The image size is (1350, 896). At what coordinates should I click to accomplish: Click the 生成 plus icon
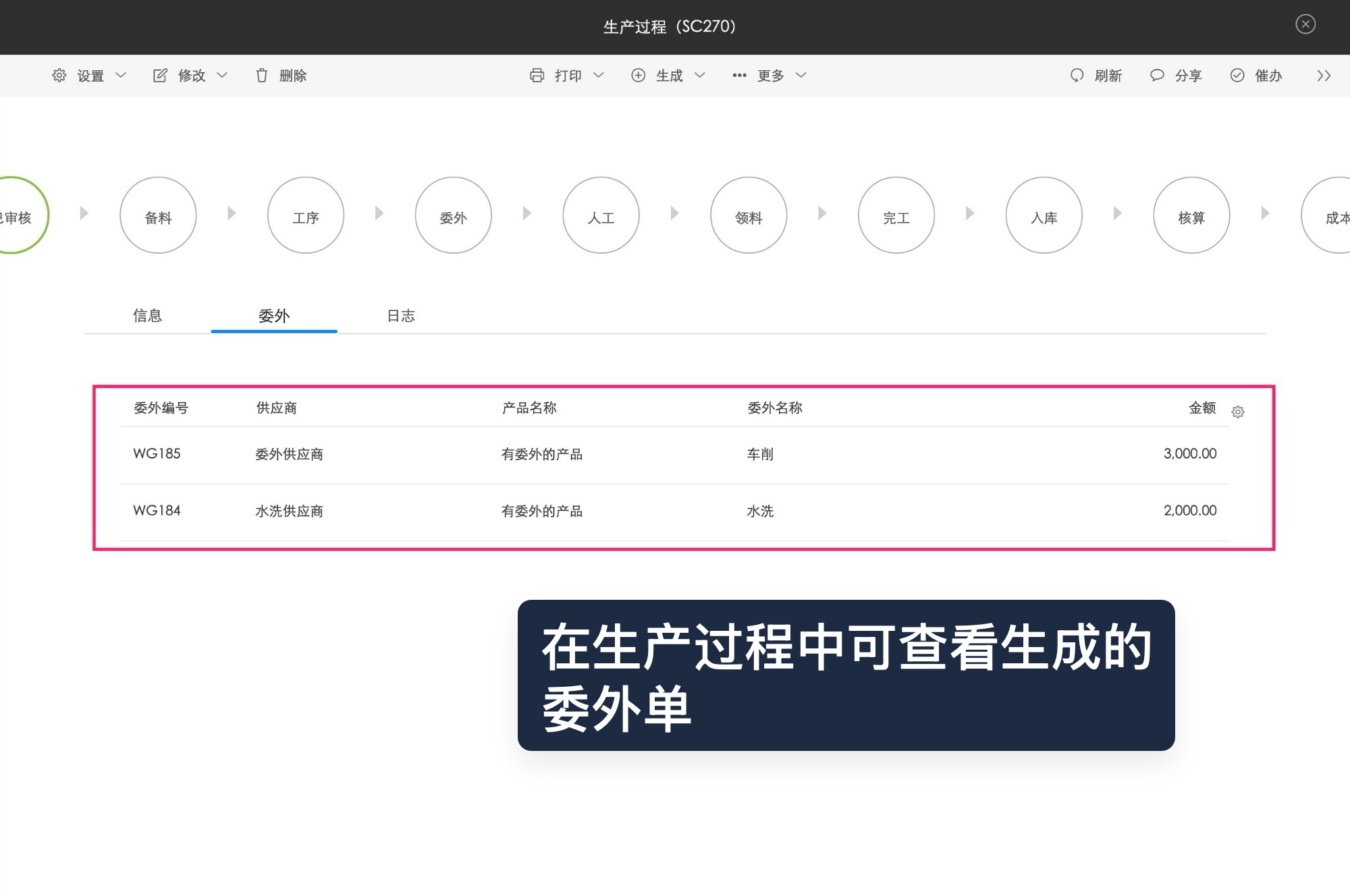click(638, 76)
